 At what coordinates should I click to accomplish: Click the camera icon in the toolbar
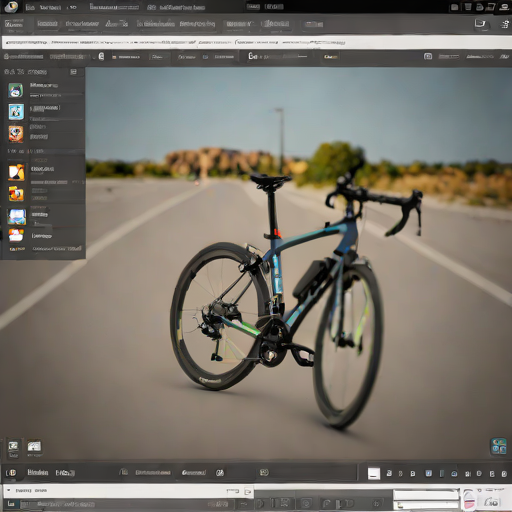(428, 56)
